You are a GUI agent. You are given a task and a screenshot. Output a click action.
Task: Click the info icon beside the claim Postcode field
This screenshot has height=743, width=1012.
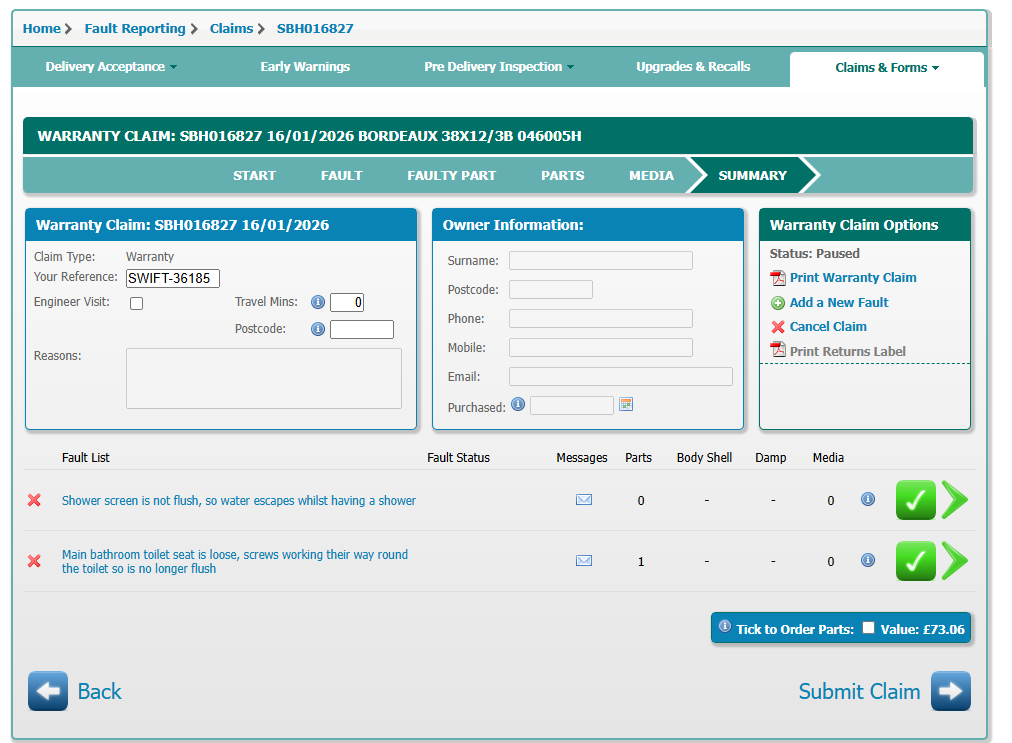(318, 329)
